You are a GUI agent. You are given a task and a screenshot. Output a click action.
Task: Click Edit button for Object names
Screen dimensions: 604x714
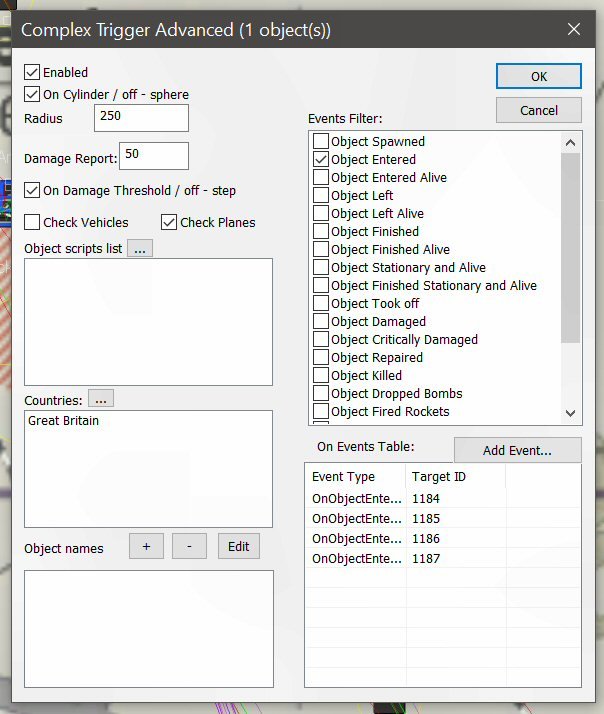(239, 546)
